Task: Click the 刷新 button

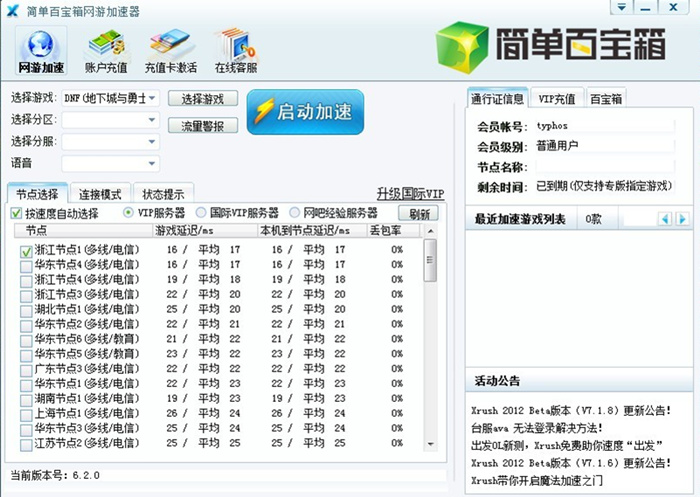Action: 418,213
